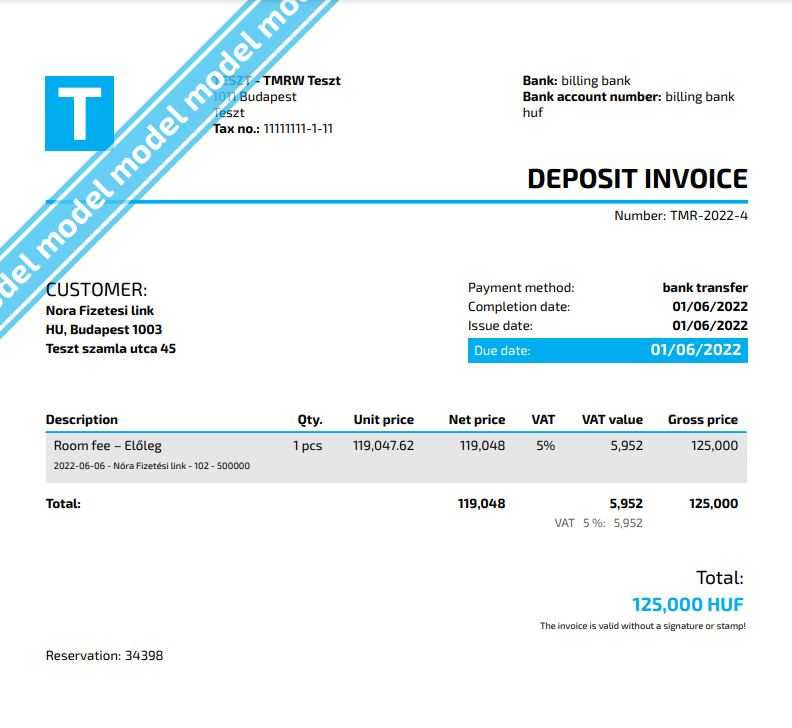Click the blue 125,000 HUF total amount
Screen dimensions: 792x728
coord(688,605)
